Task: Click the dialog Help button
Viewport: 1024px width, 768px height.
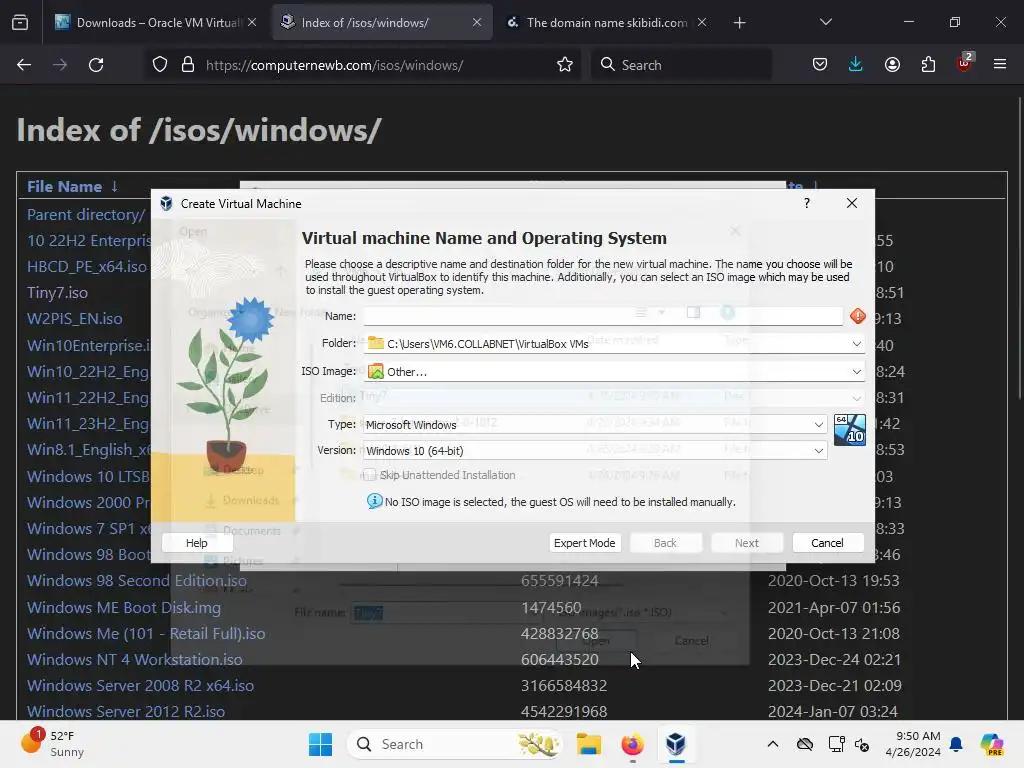Action: [197, 543]
